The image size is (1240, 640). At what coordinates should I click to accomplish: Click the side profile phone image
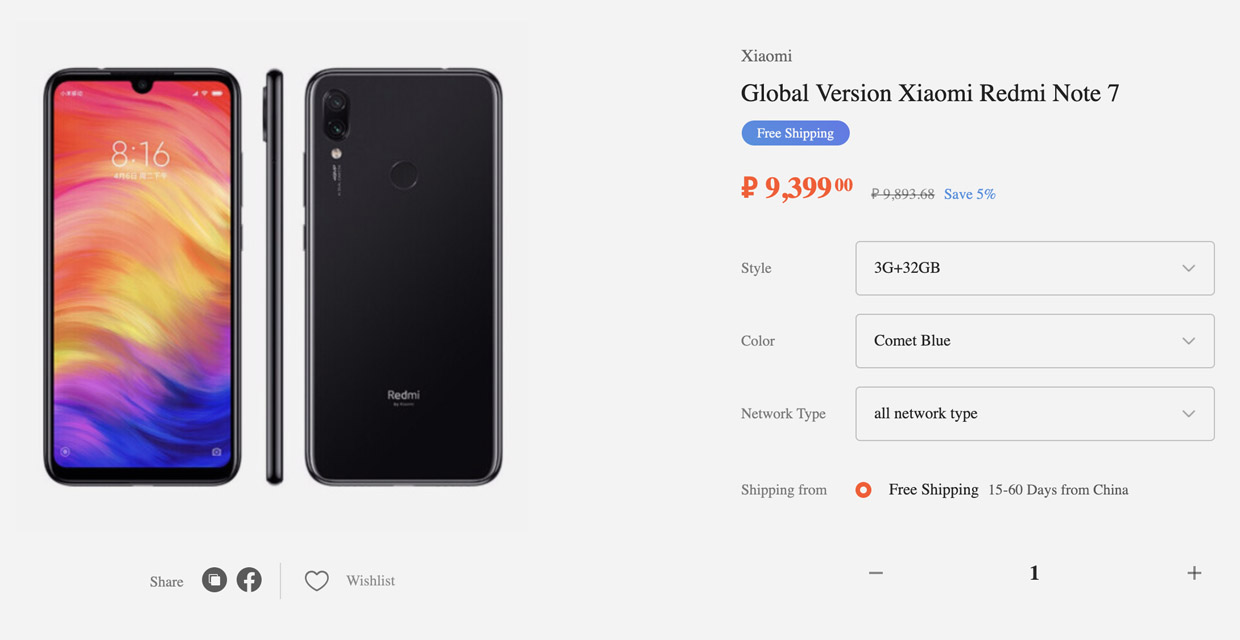[x=274, y=277]
